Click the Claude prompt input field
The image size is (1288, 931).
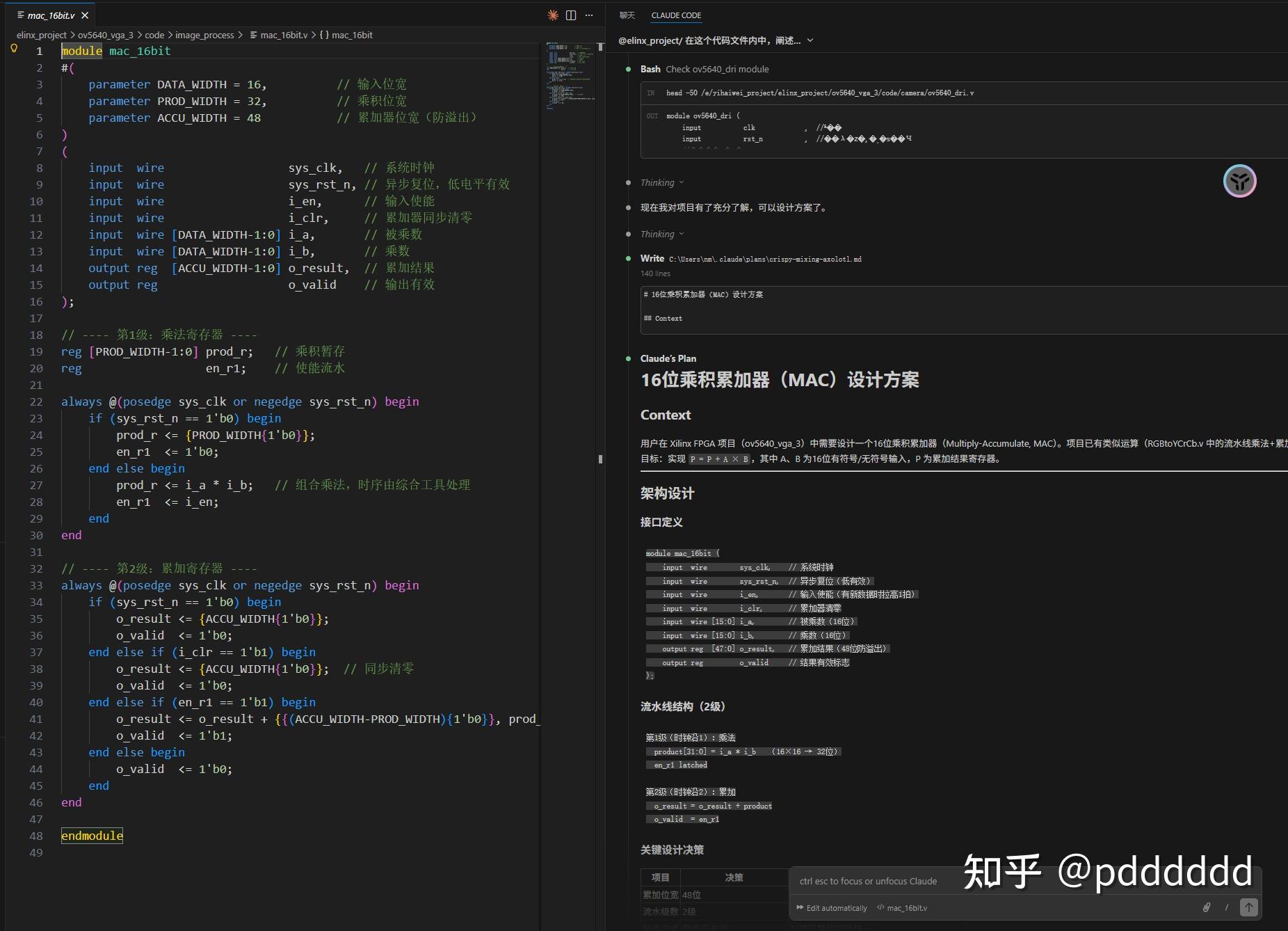point(1025,881)
